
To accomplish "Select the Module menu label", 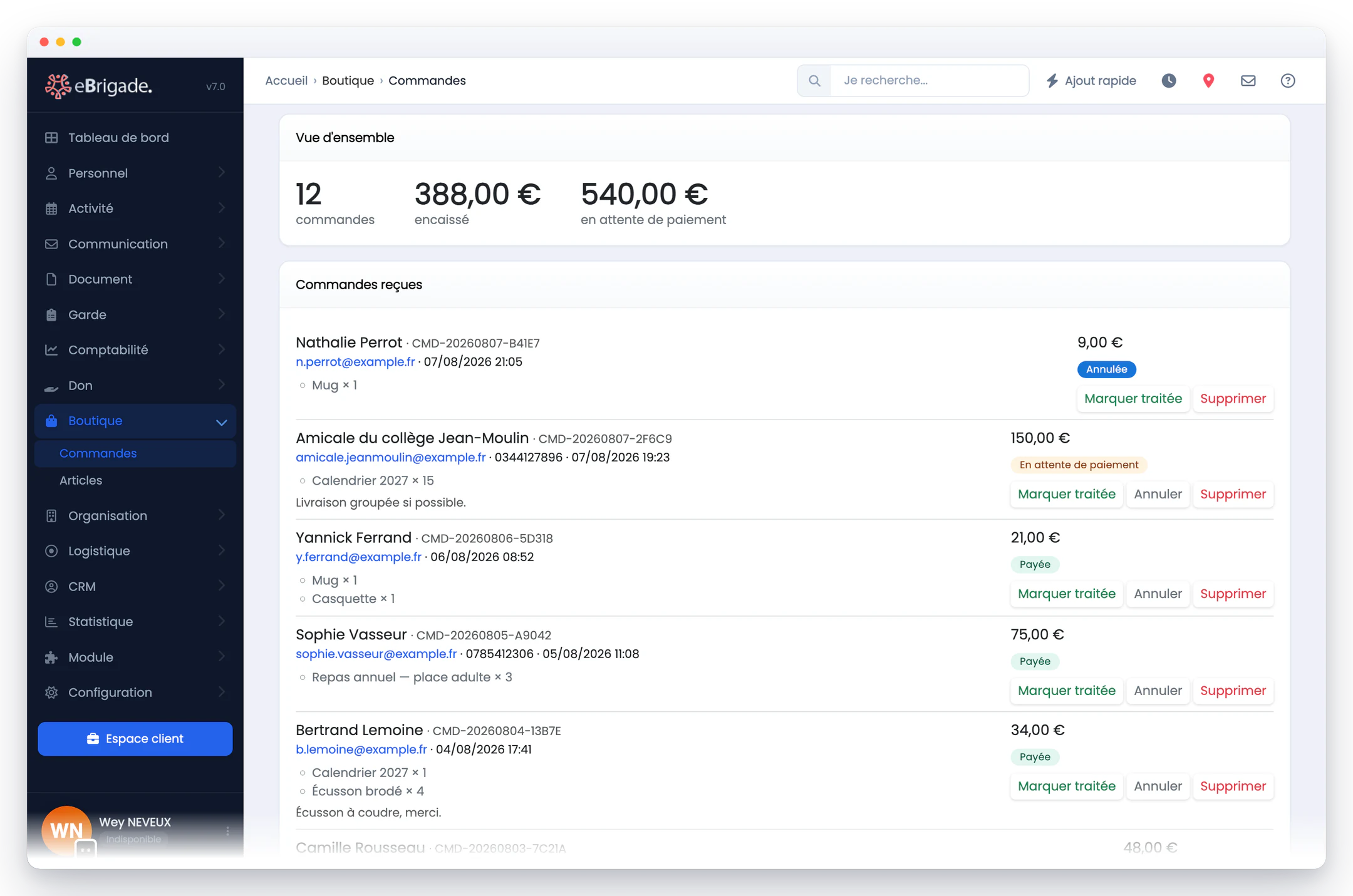I will pos(91,657).
